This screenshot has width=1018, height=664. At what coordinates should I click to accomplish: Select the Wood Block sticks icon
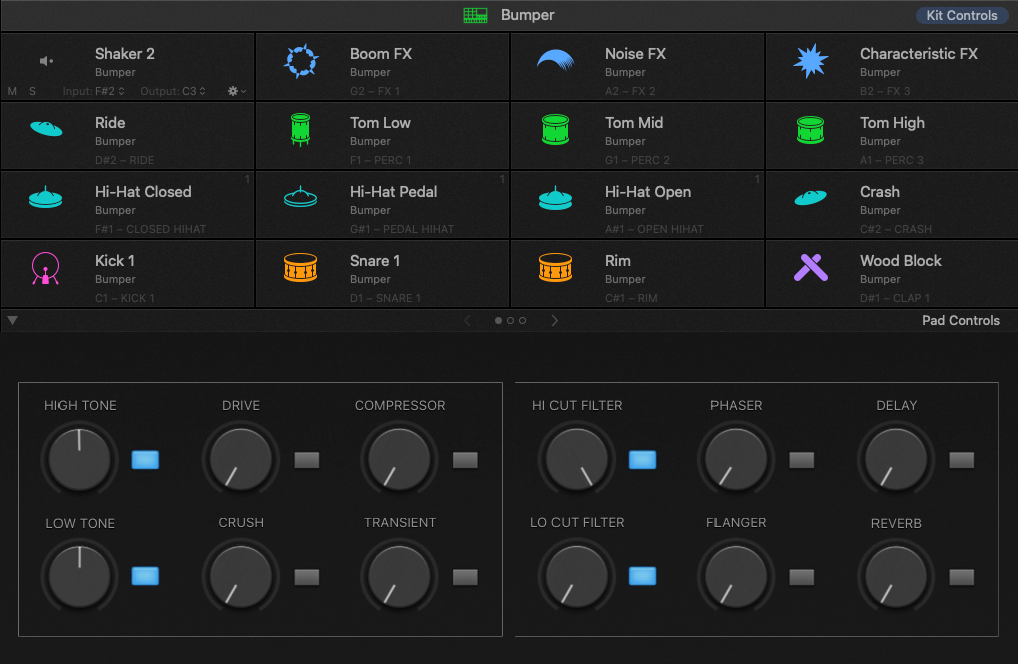(811, 267)
